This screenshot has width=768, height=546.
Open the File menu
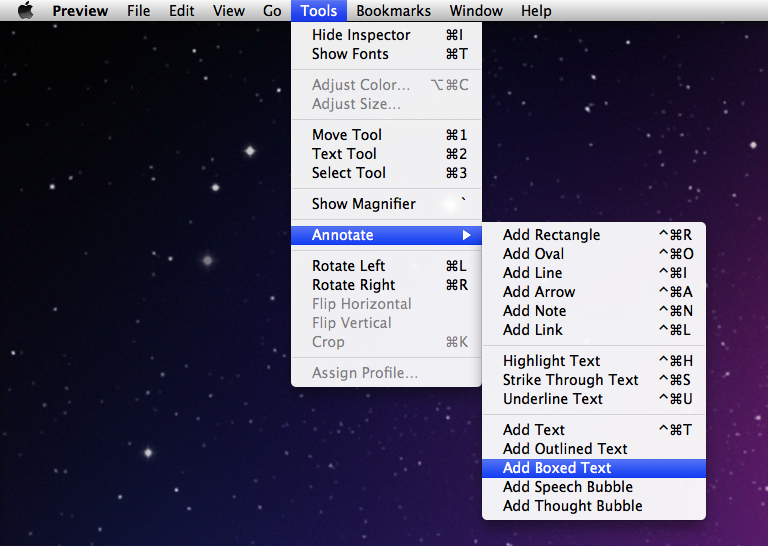click(139, 10)
